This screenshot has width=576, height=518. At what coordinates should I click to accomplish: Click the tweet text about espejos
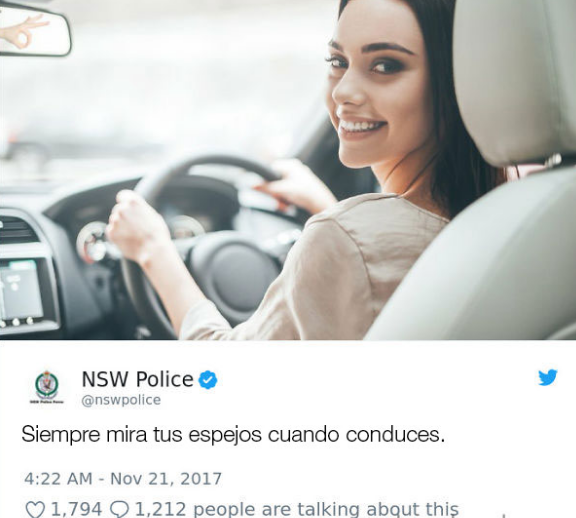point(233,434)
